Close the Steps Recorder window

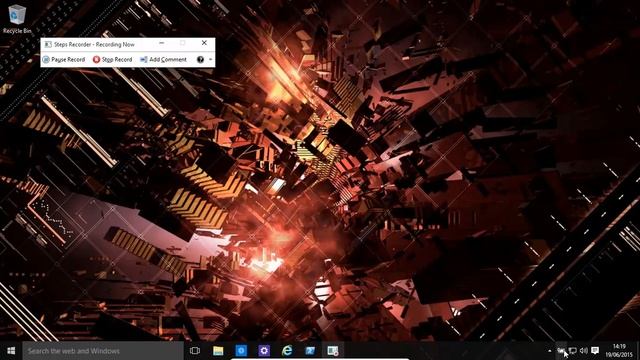(x=204, y=43)
